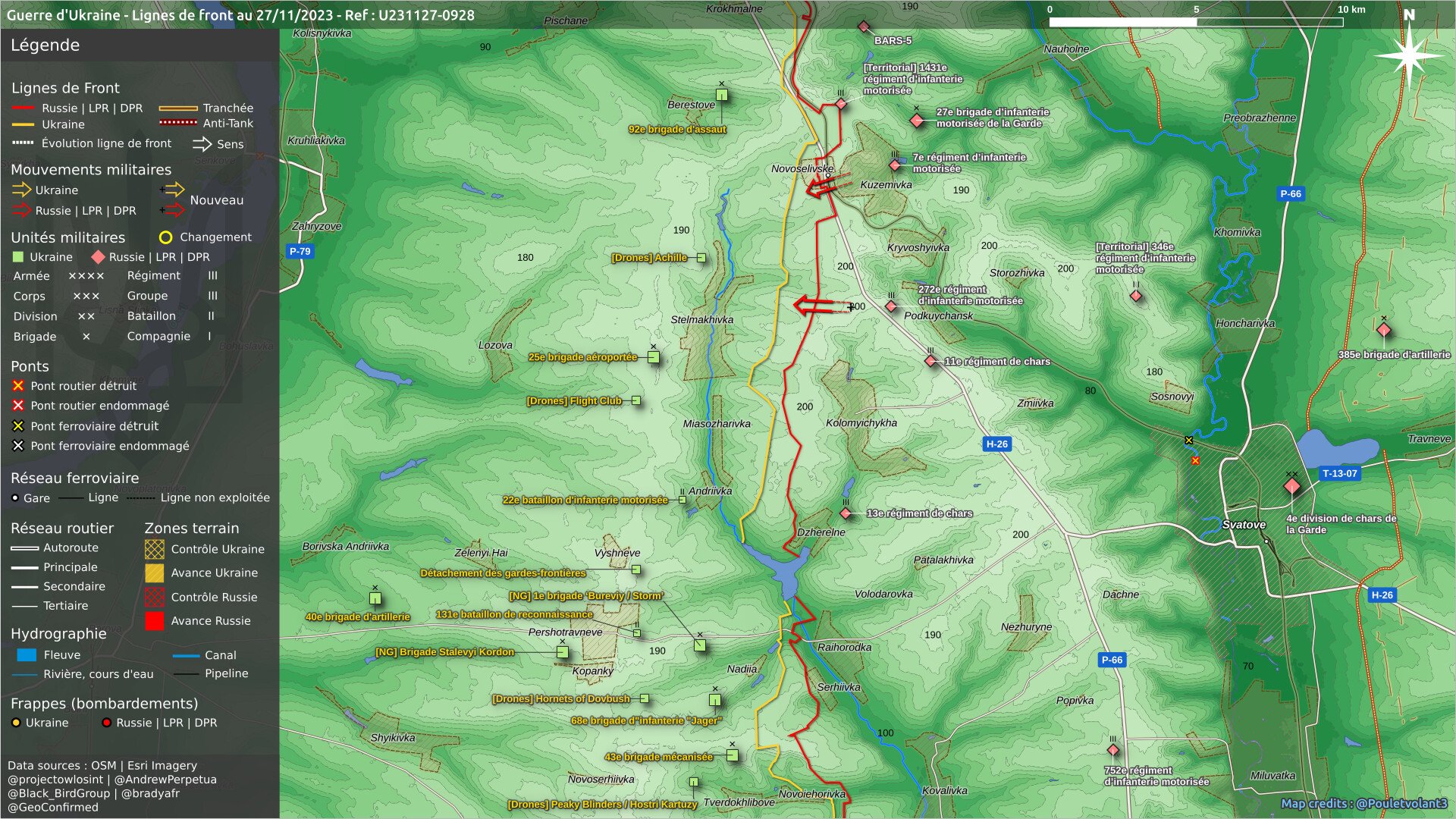Select the Kolomyichykha village label

[861, 423]
